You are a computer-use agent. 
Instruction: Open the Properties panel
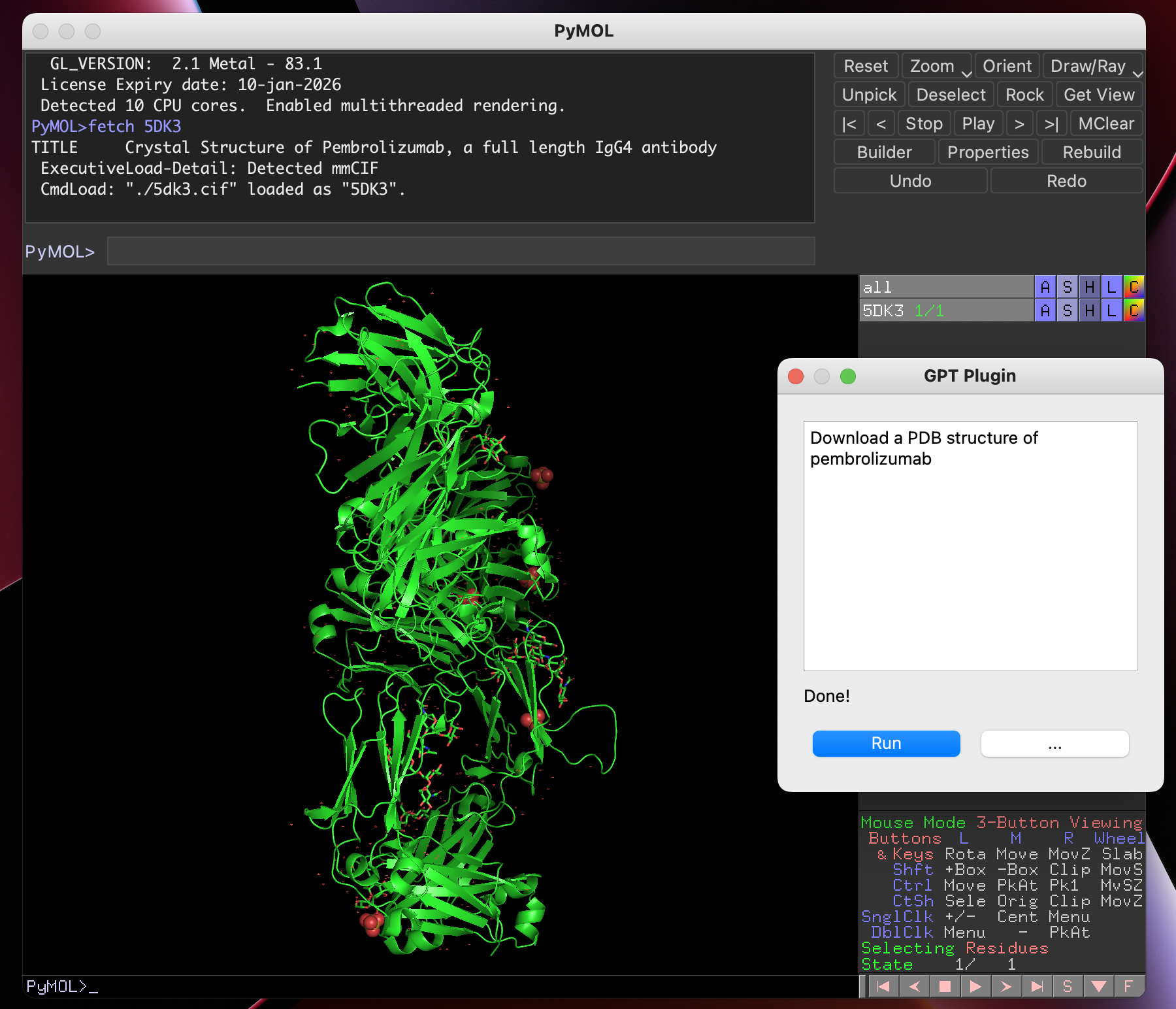pyautogui.click(x=988, y=152)
